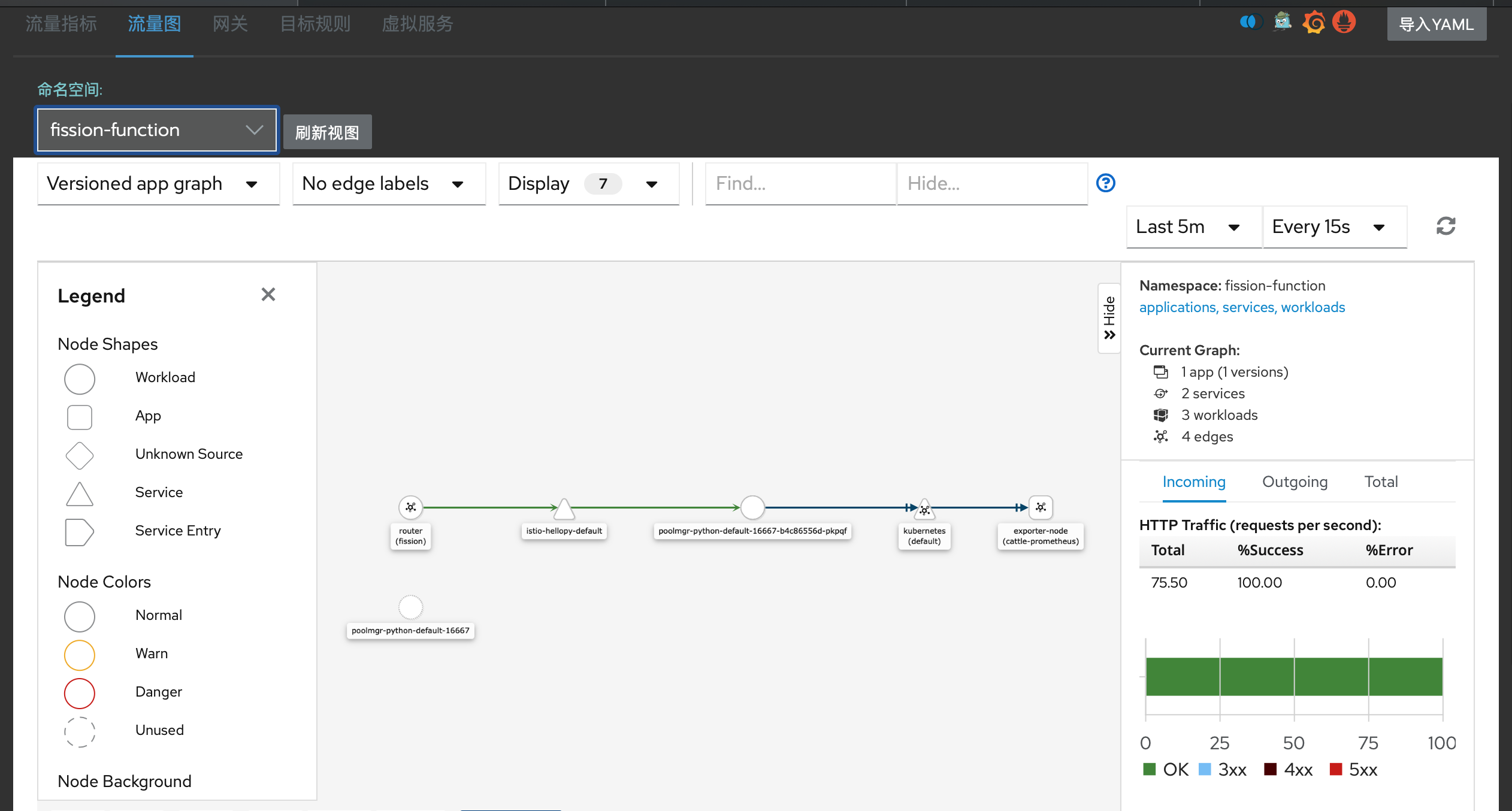Screen dimensions: 1512x811
Task: Open the Last 5m duration dropdown
Action: (x=1193, y=227)
